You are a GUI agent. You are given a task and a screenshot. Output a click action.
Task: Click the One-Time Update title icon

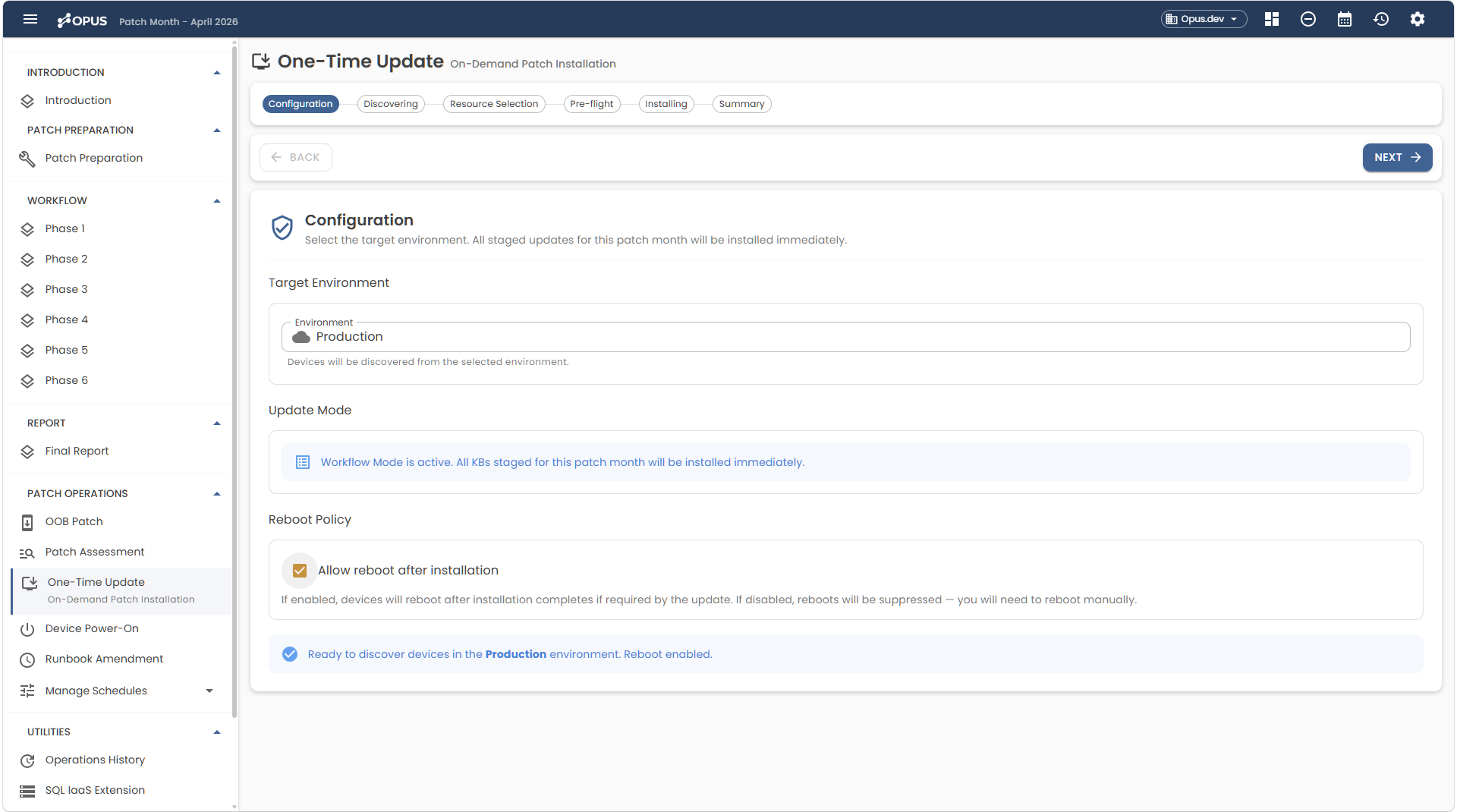pyautogui.click(x=261, y=61)
